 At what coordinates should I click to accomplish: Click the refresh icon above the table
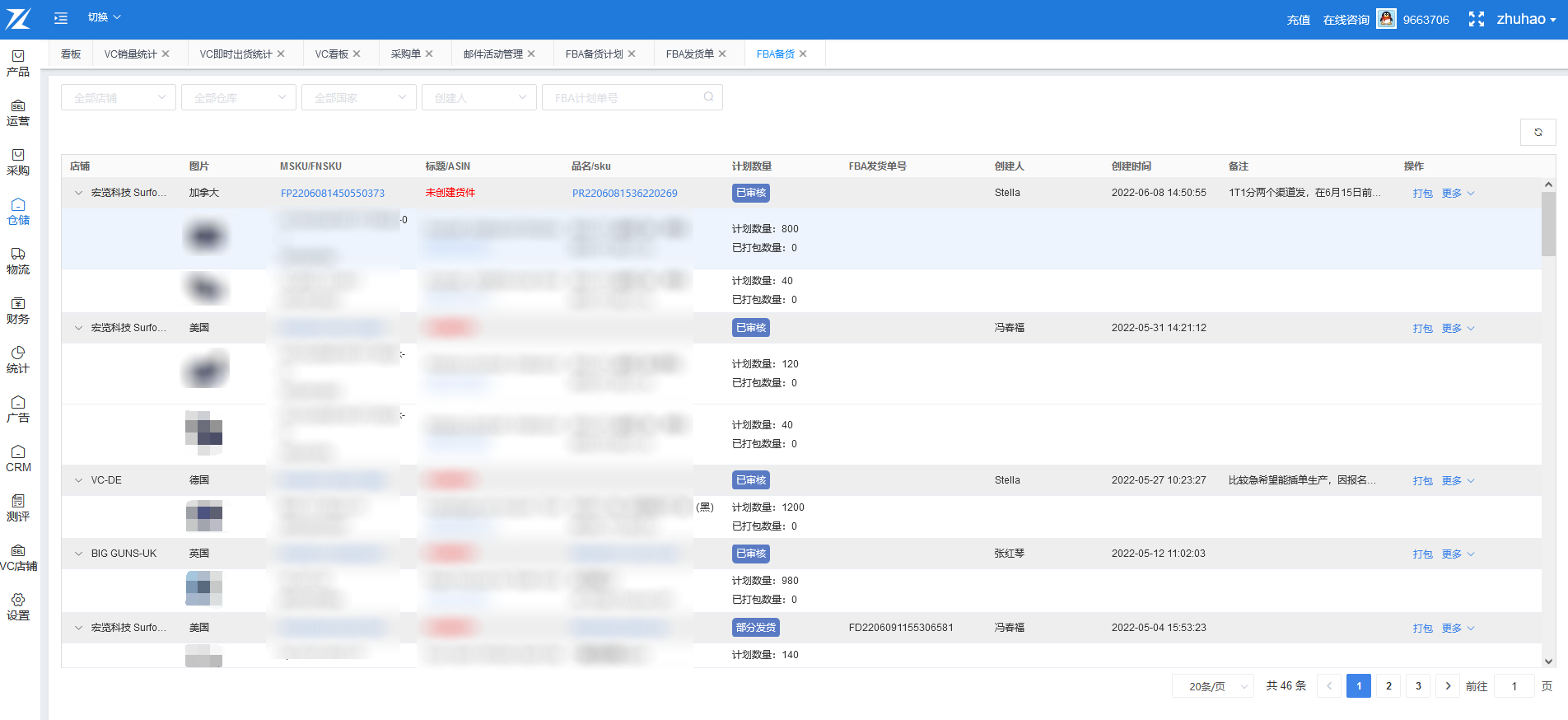[x=1538, y=132]
